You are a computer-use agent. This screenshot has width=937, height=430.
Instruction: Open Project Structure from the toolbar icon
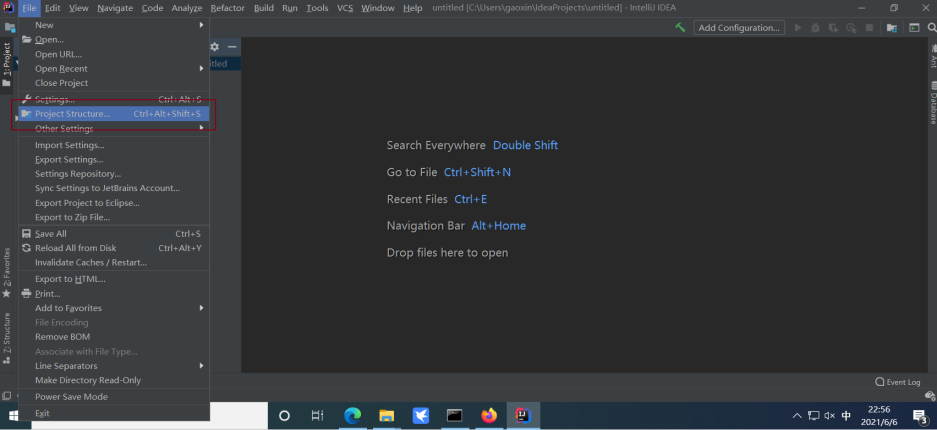[x=891, y=28]
